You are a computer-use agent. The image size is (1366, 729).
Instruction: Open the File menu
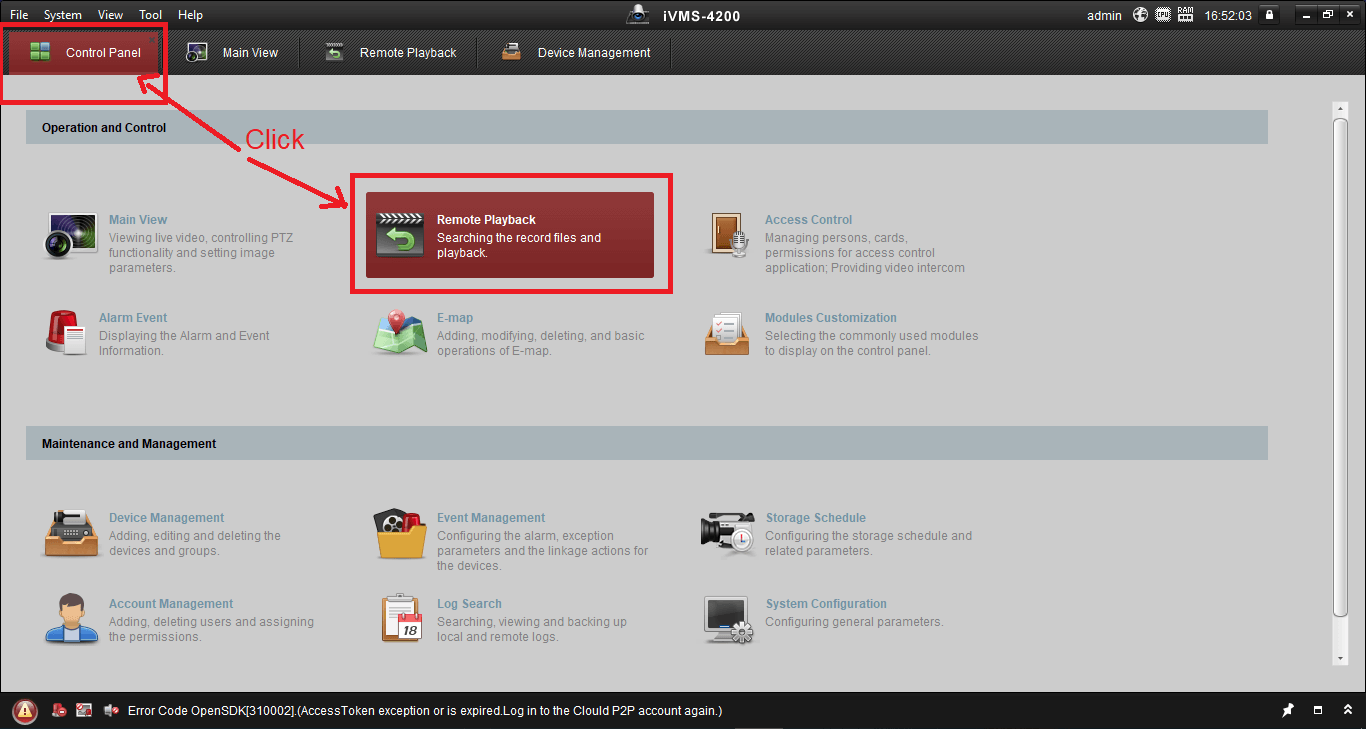[x=19, y=15]
